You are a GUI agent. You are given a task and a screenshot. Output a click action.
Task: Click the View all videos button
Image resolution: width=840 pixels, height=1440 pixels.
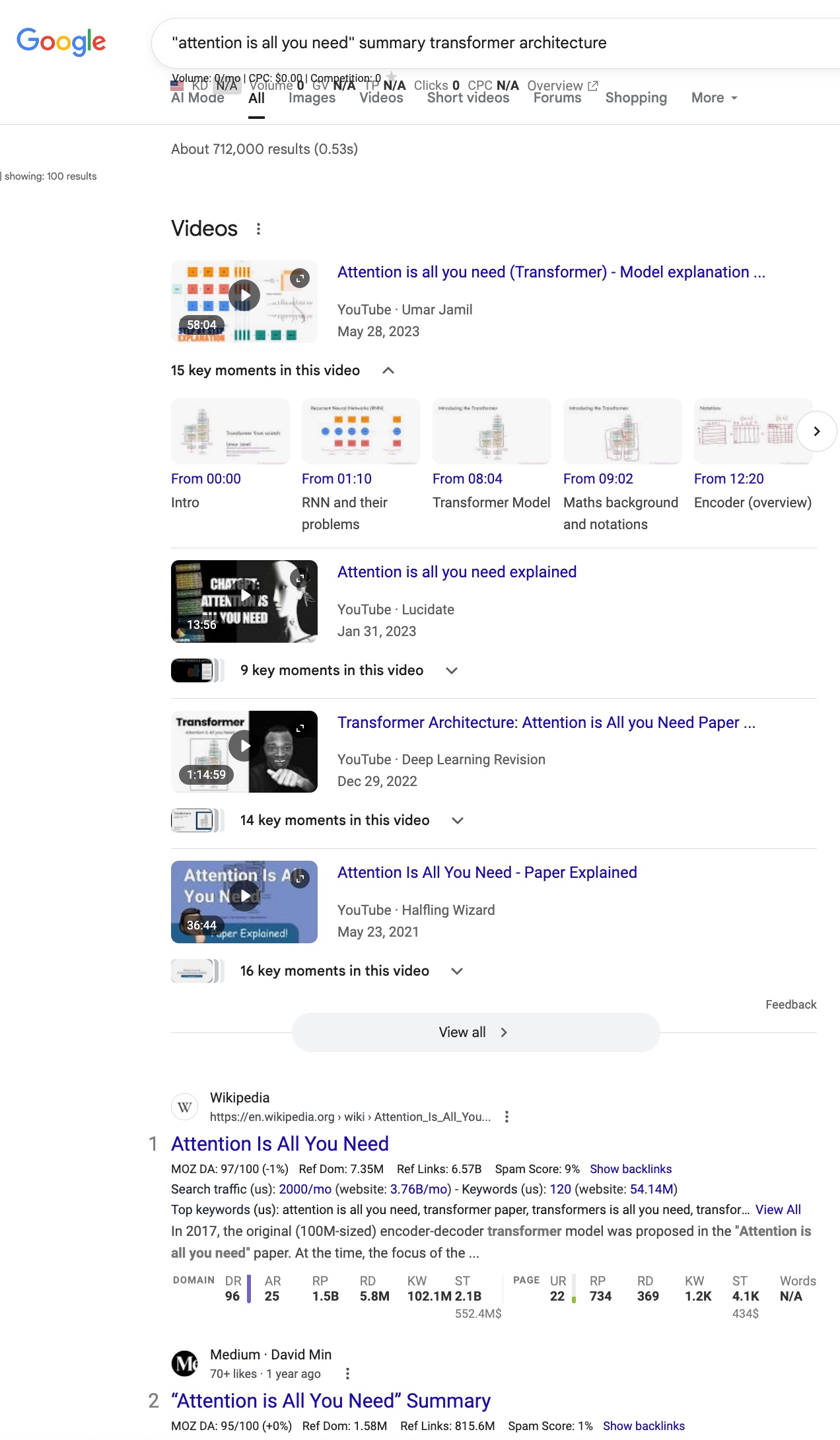[x=475, y=1032]
